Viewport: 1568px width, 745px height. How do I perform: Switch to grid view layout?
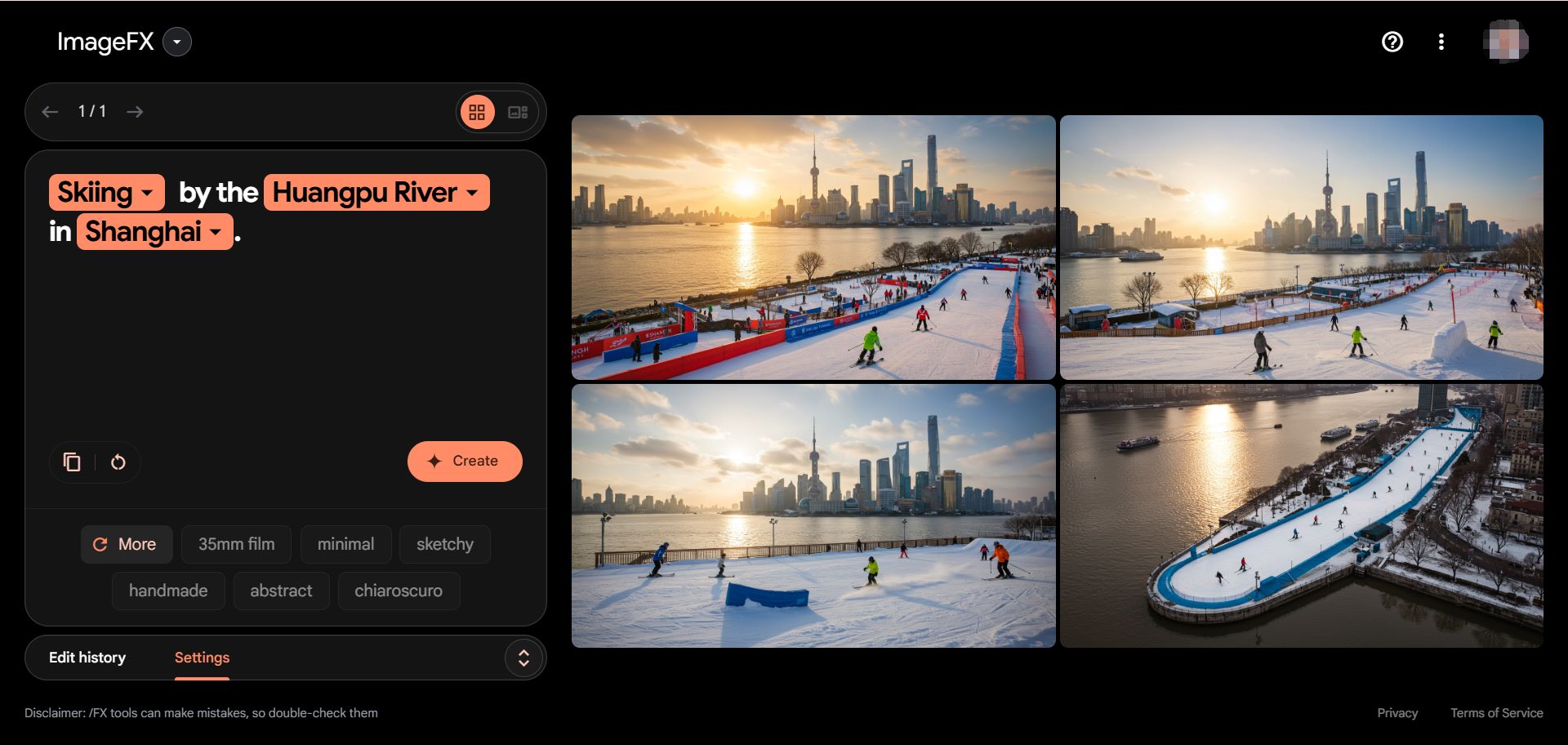click(x=478, y=112)
